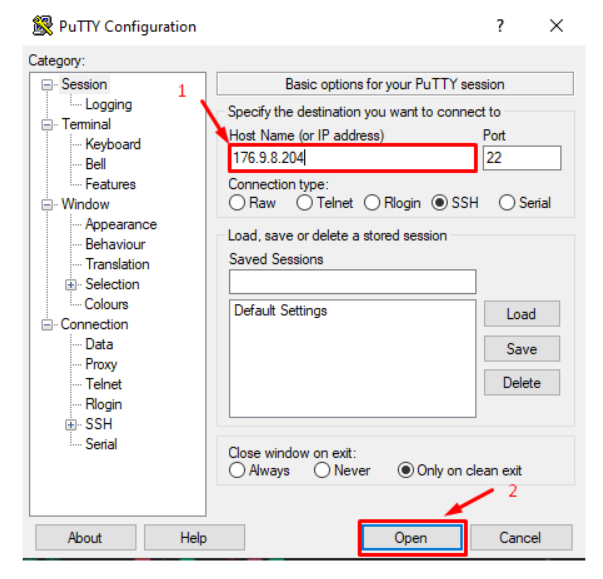Open the Window category
Screen dimensions: 603x579
[85, 204]
